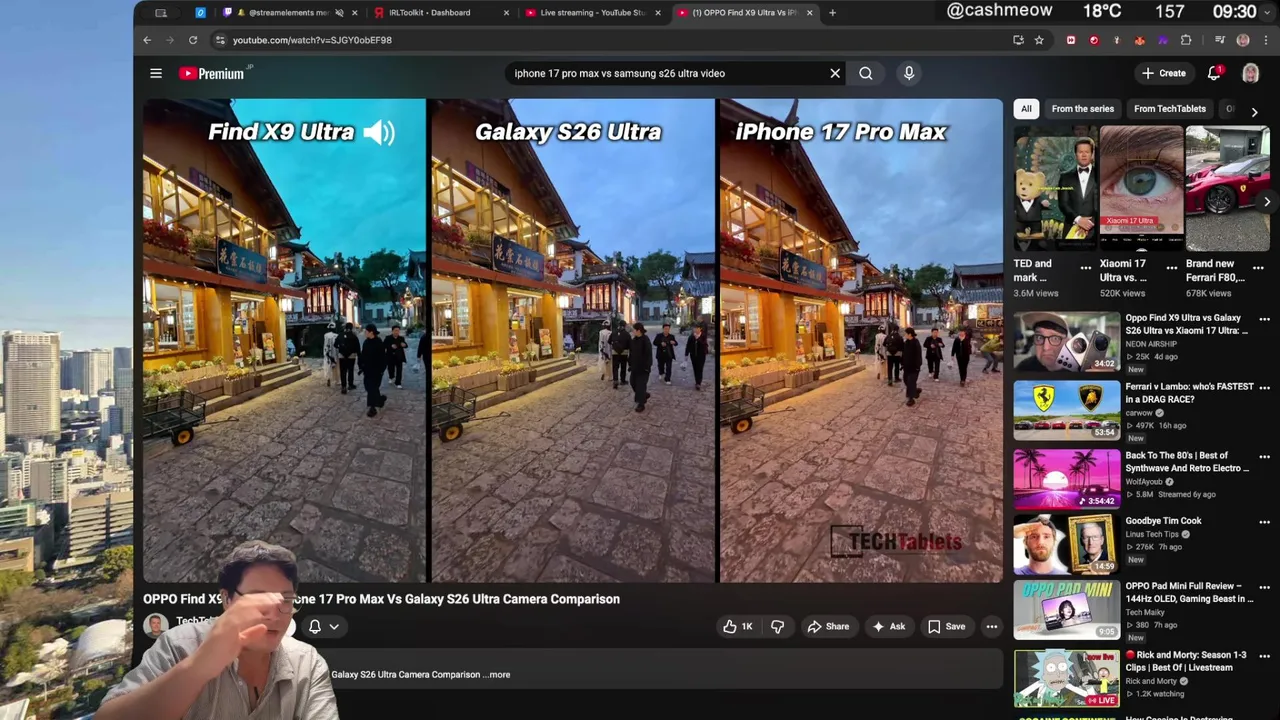Open subscription notification bell dropdown
The height and width of the screenshot is (720, 1280).
click(x=323, y=627)
